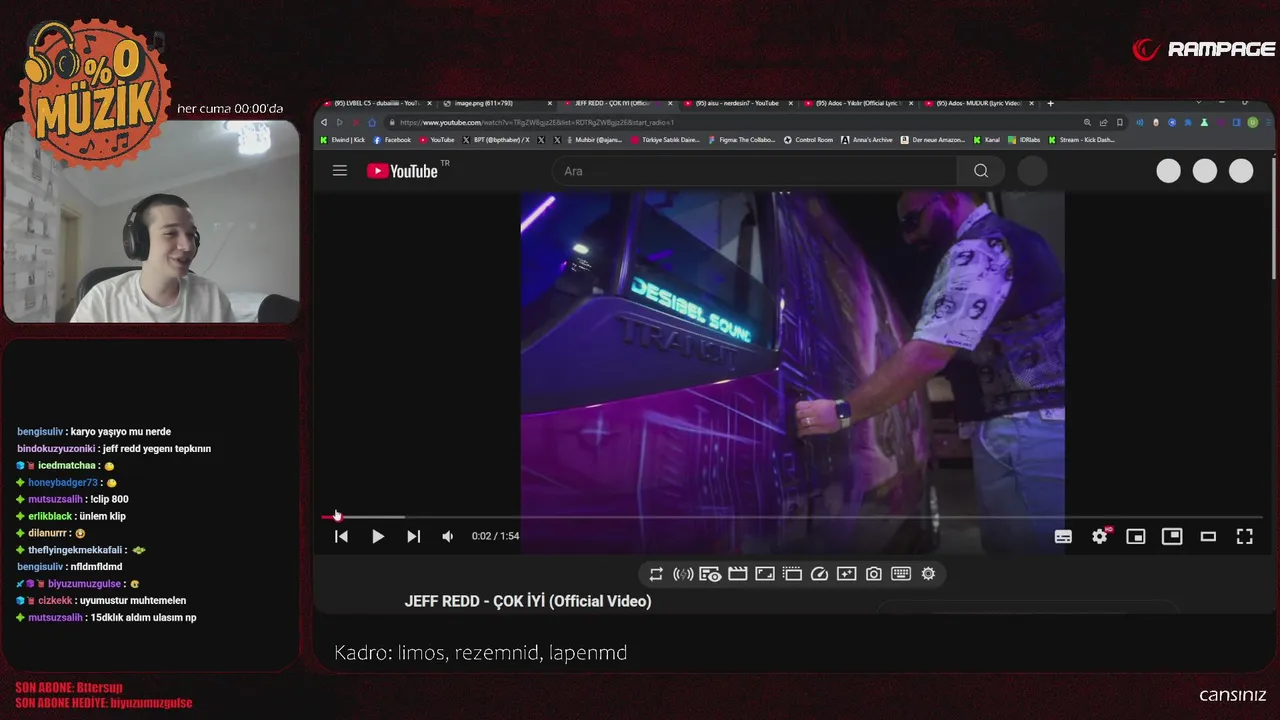This screenshot has height=720, width=1280.
Task: Click the page vertical scrollbar
Action: [x=1273, y=218]
